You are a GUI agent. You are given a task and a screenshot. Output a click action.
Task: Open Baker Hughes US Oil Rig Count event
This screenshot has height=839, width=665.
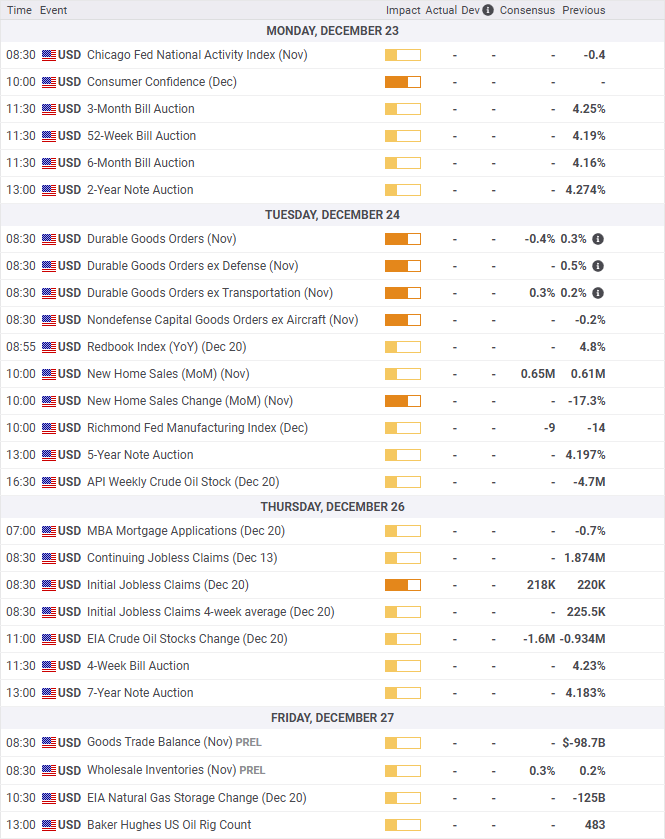click(169, 825)
